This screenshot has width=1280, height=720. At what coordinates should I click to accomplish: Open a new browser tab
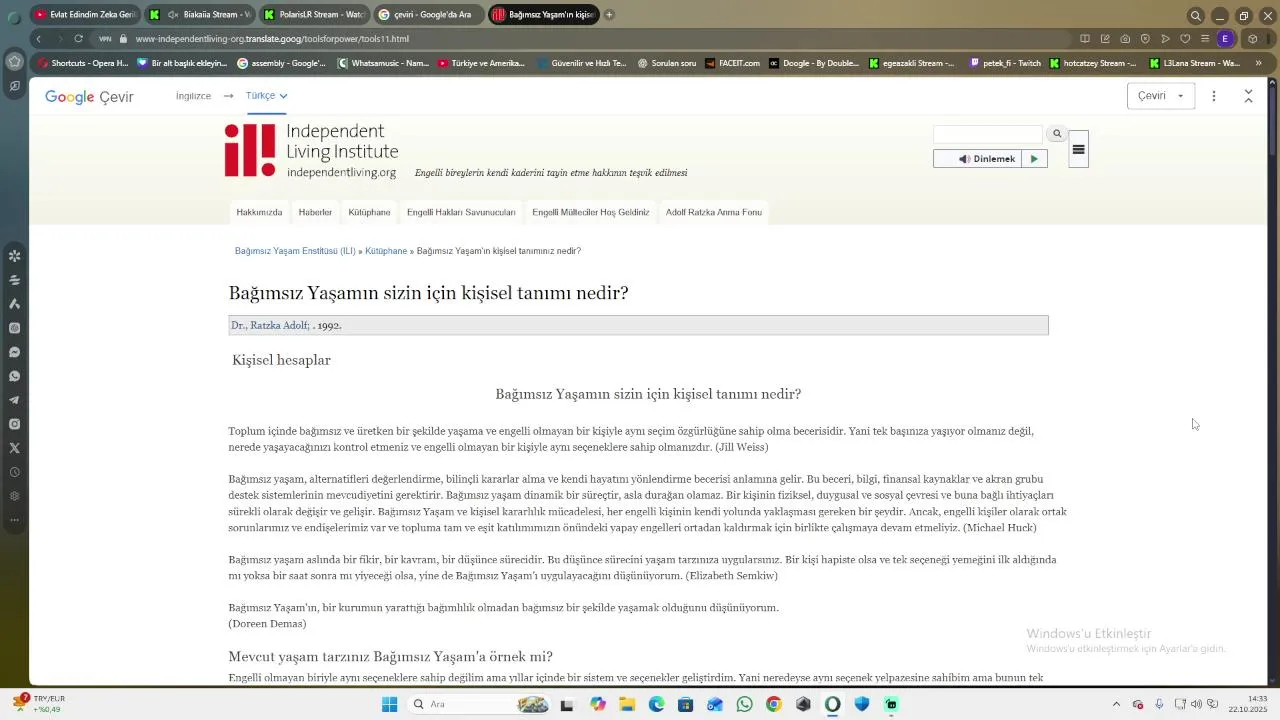609,15
